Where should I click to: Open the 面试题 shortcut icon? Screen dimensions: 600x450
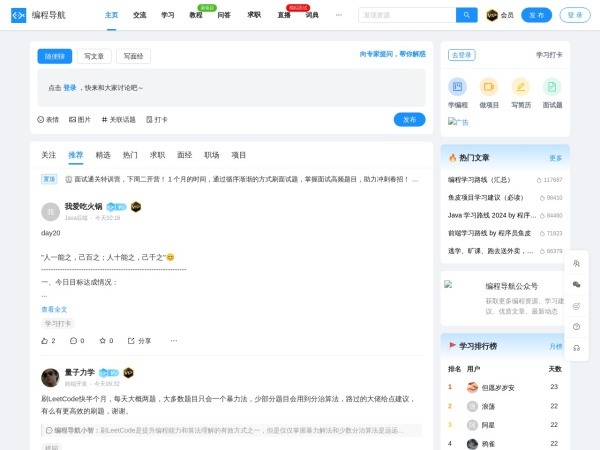tap(551, 87)
